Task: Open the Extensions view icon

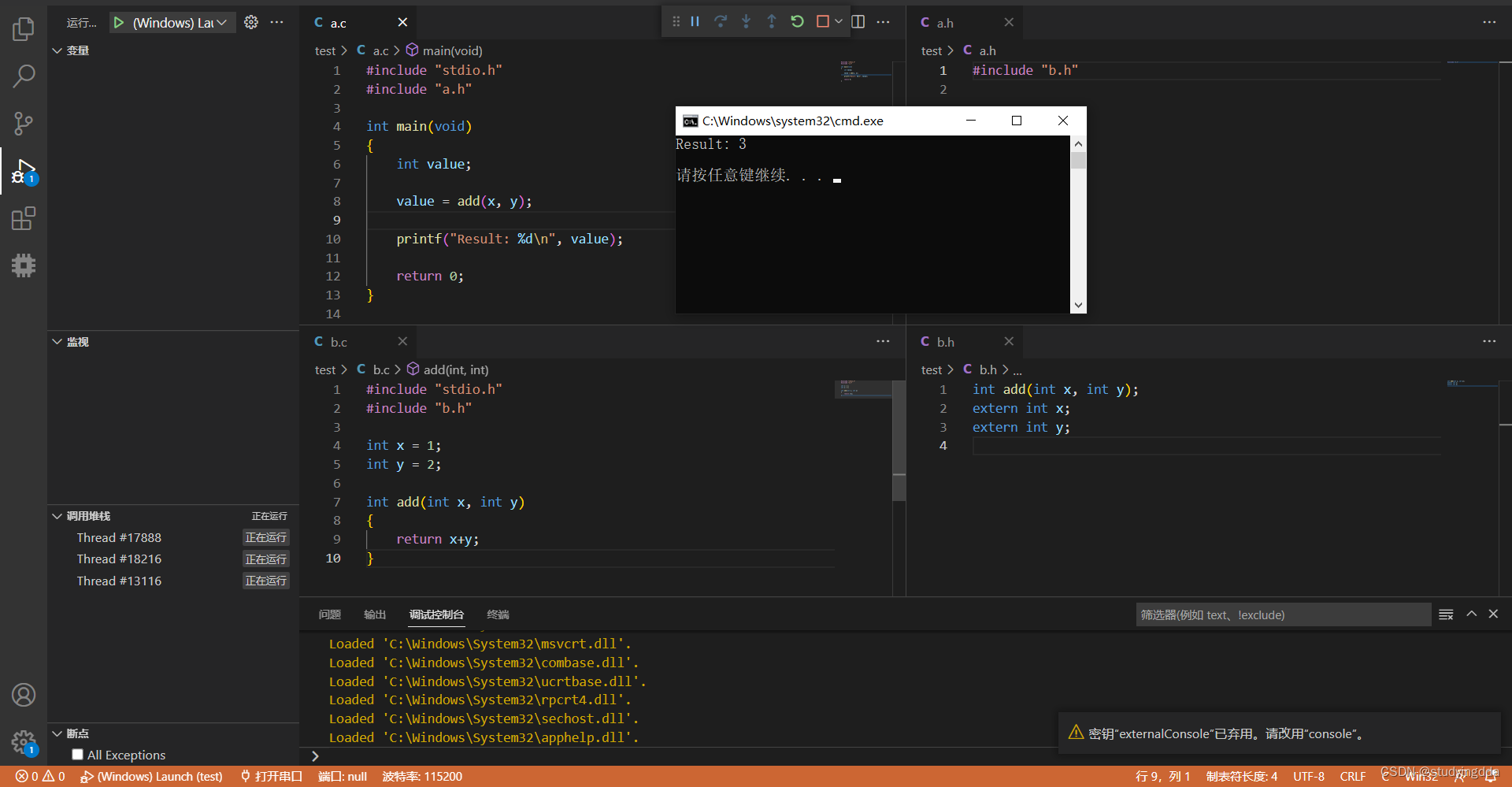Action: click(24, 218)
